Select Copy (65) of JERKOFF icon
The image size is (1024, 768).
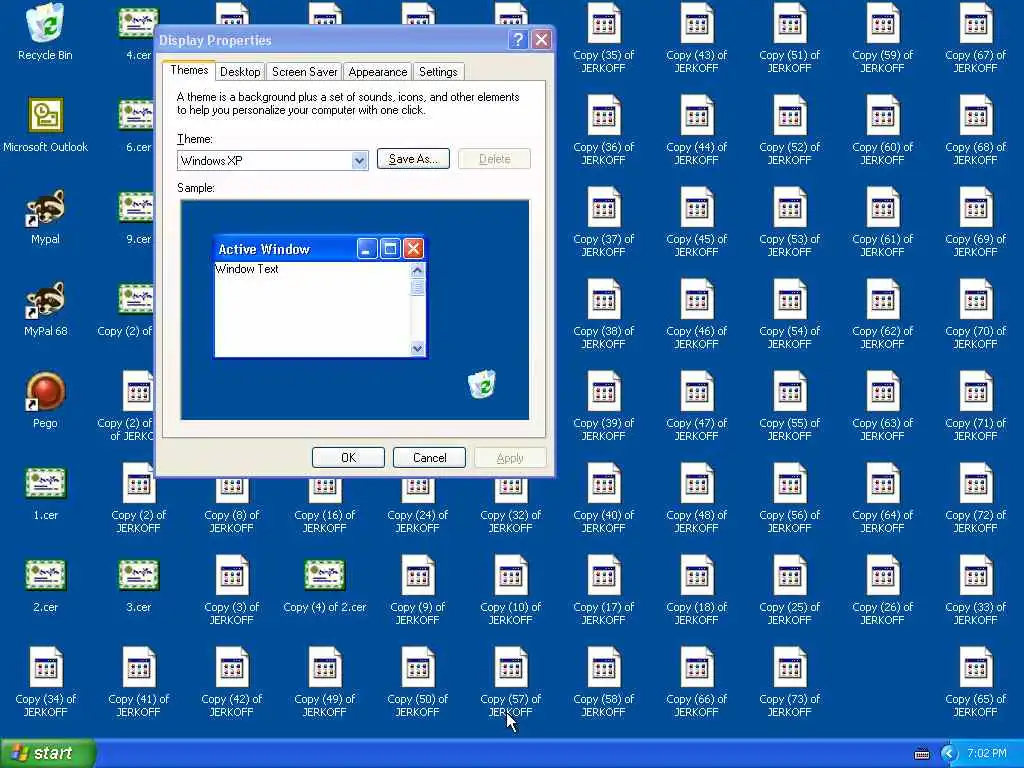(x=975, y=667)
